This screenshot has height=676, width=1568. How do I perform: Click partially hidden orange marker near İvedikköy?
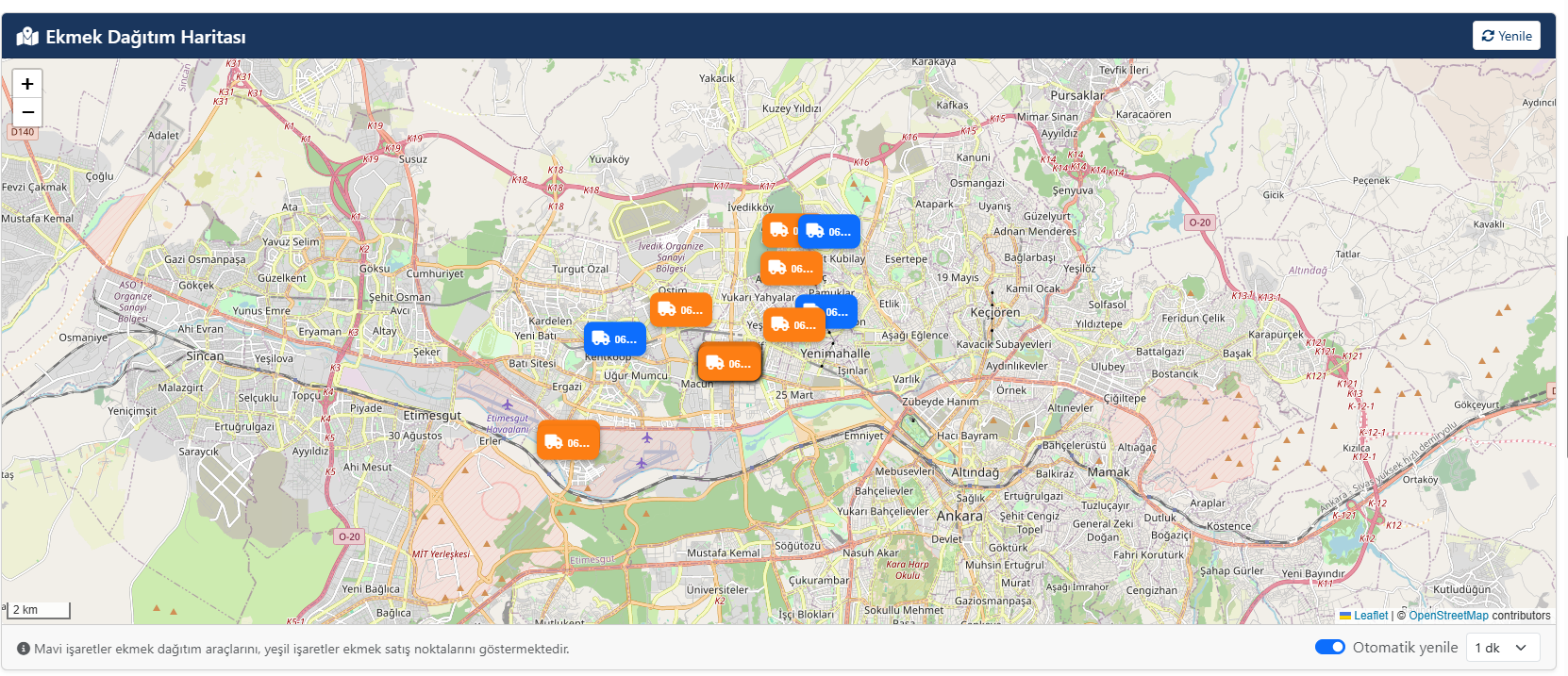pyautogui.click(x=778, y=230)
